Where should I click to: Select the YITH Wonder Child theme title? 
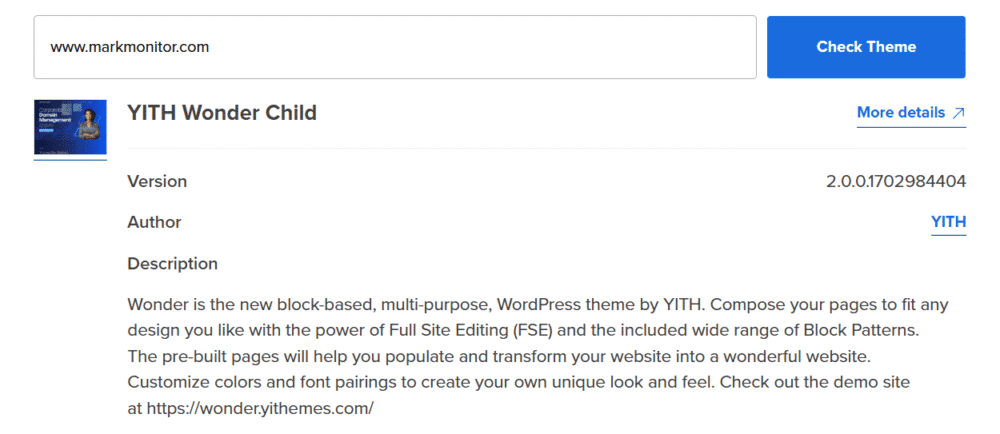222,113
